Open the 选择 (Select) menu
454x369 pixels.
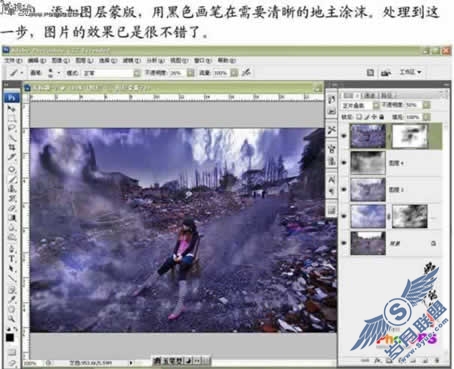tap(108, 61)
